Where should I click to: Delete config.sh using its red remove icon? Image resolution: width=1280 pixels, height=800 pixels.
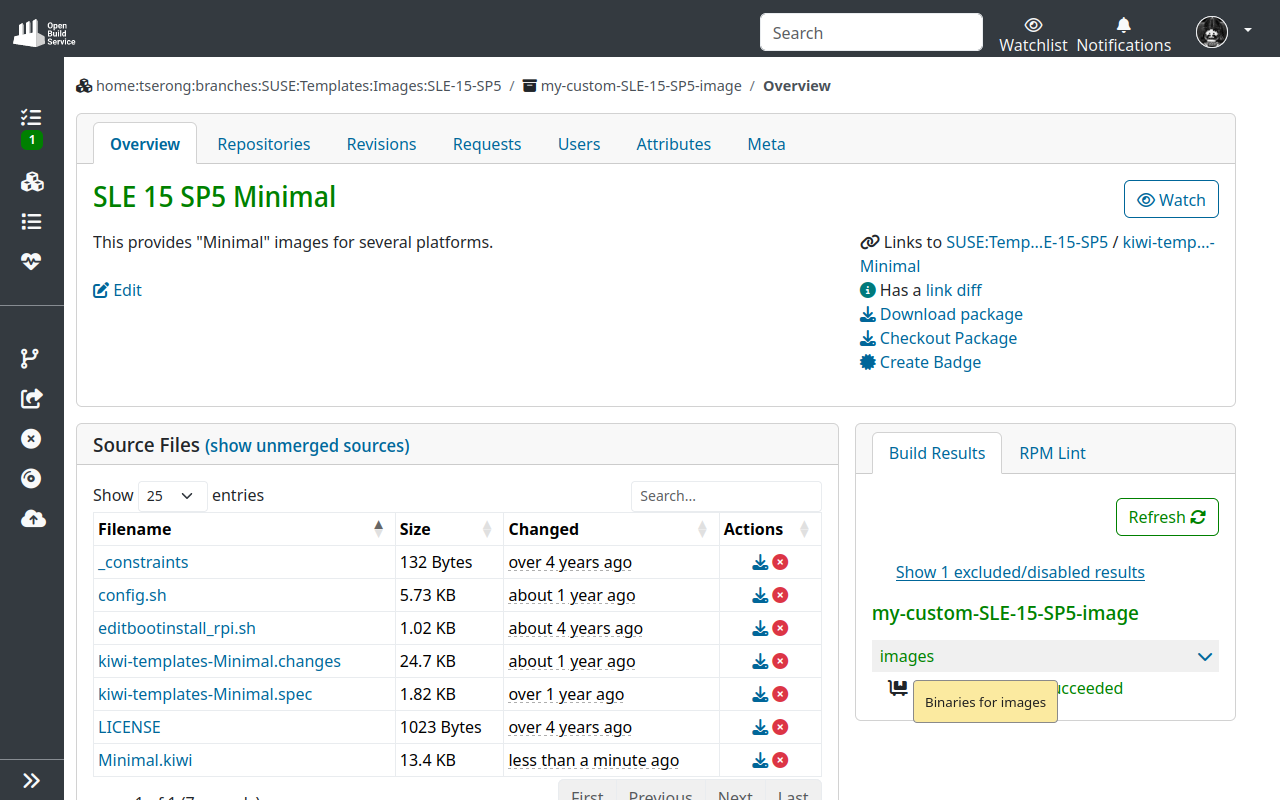(x=780, y=594)
